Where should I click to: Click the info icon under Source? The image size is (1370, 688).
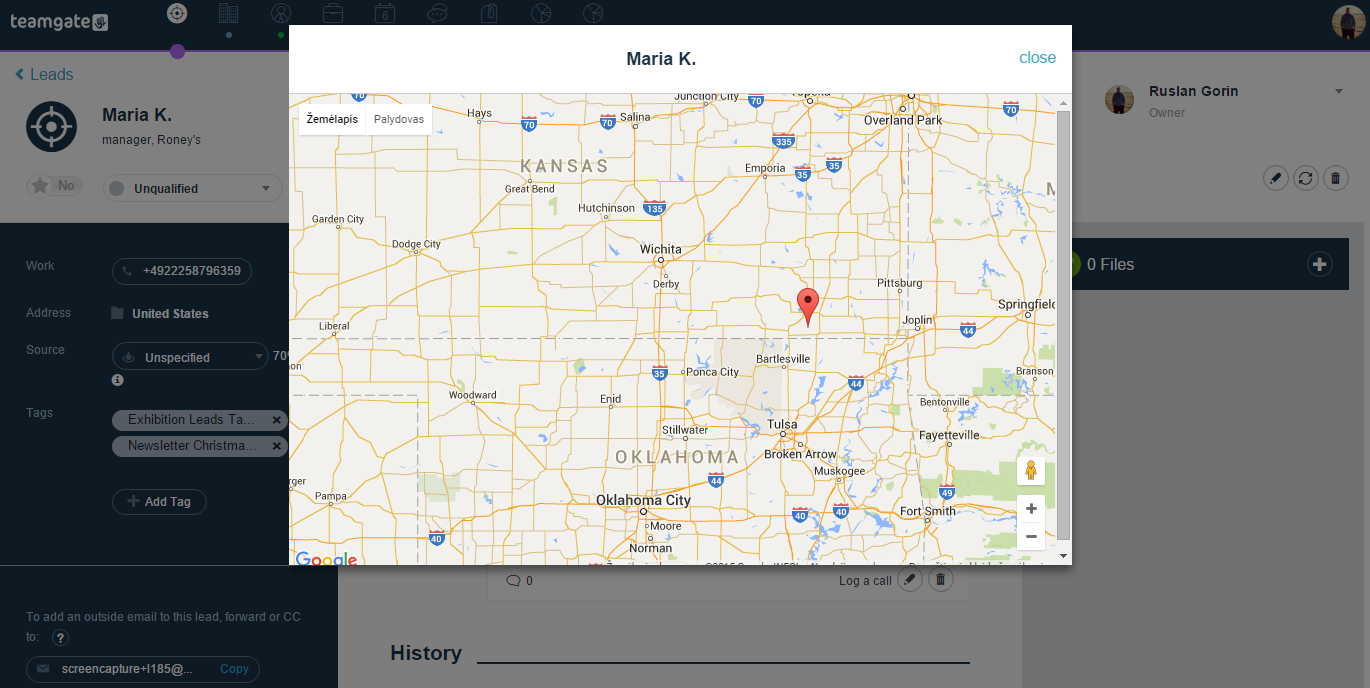coord(117,380)
